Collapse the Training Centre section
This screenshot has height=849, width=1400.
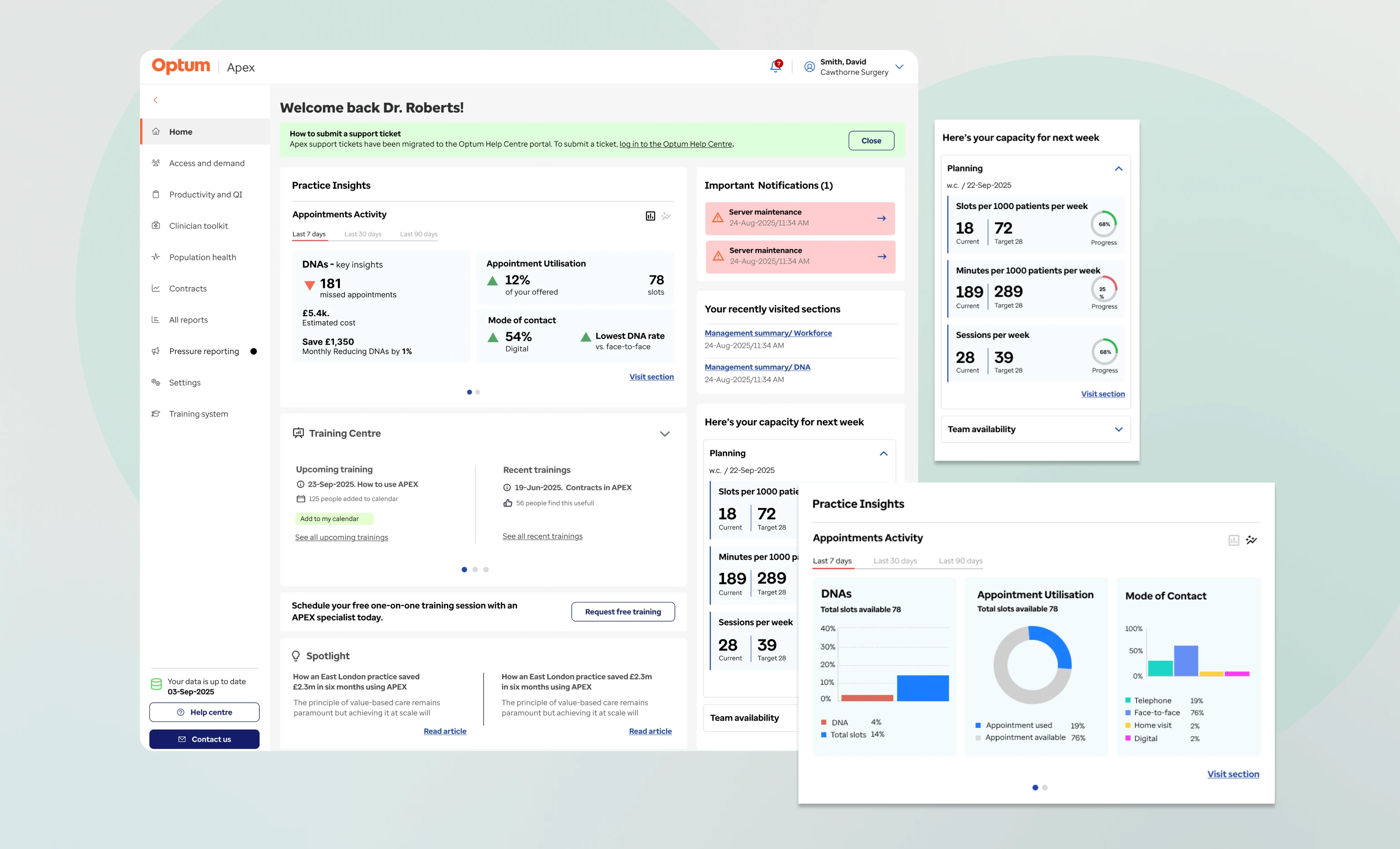pyautogui.click(x=664, y=434)
